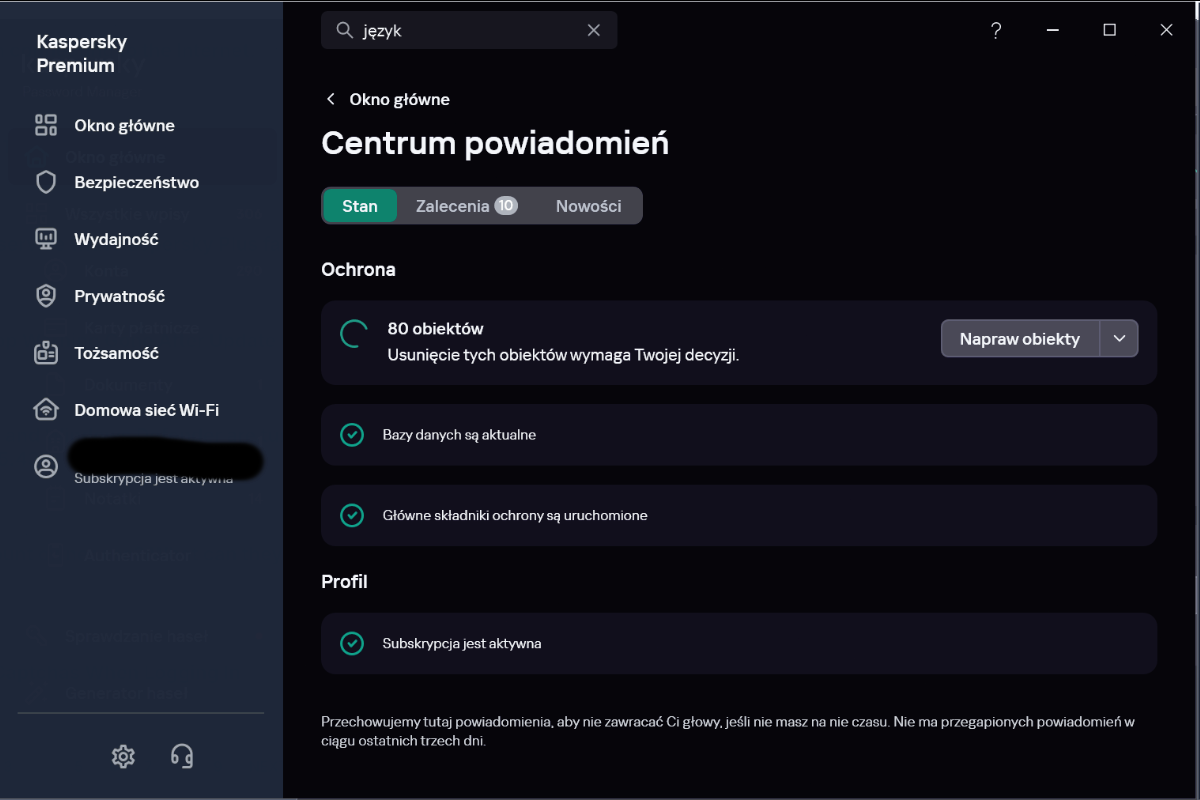Go back using the Okno główne arrow
The width and height of the screenshot is (1200, 800).
[x=331, y=99]
